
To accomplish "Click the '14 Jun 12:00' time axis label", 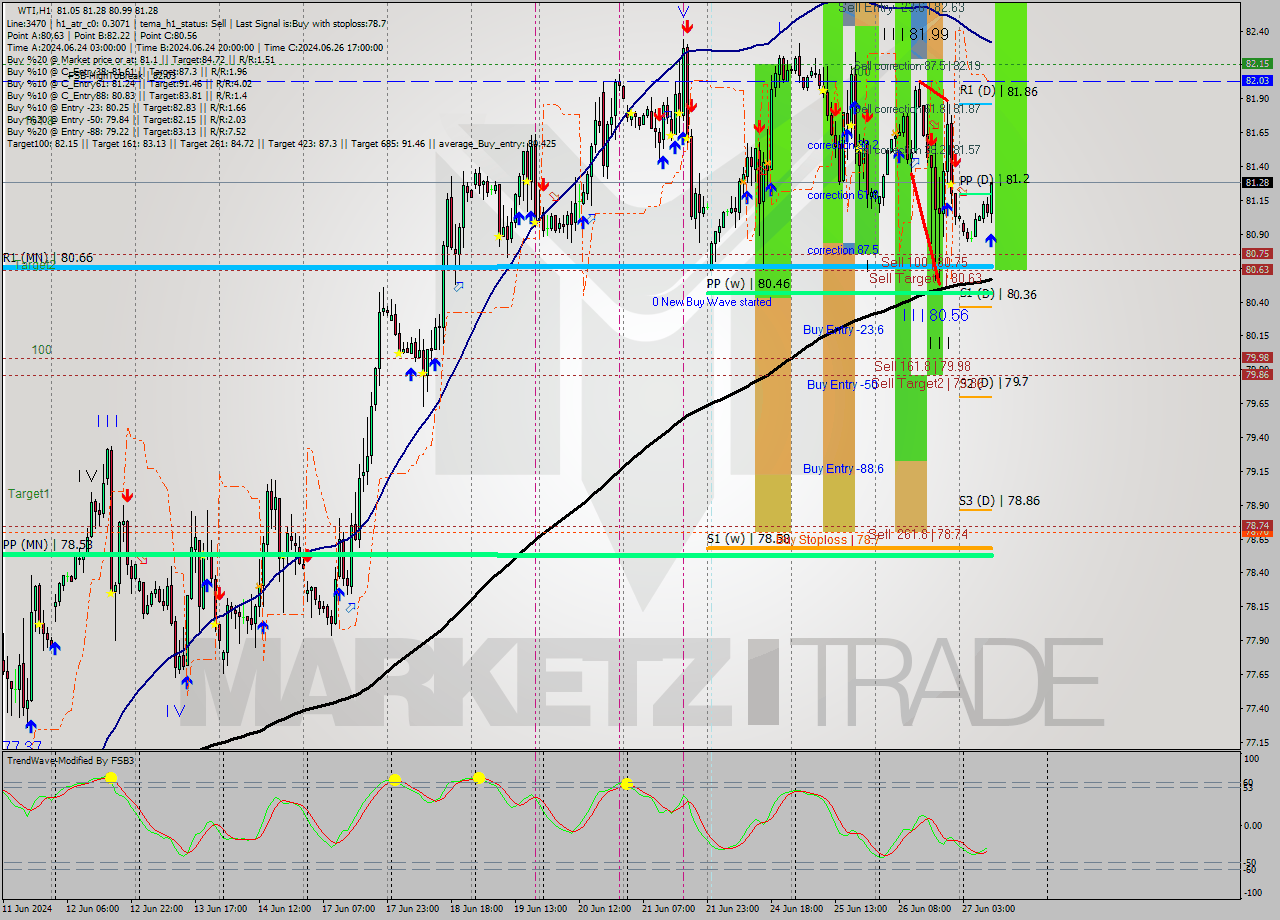I will click(283, 908).
